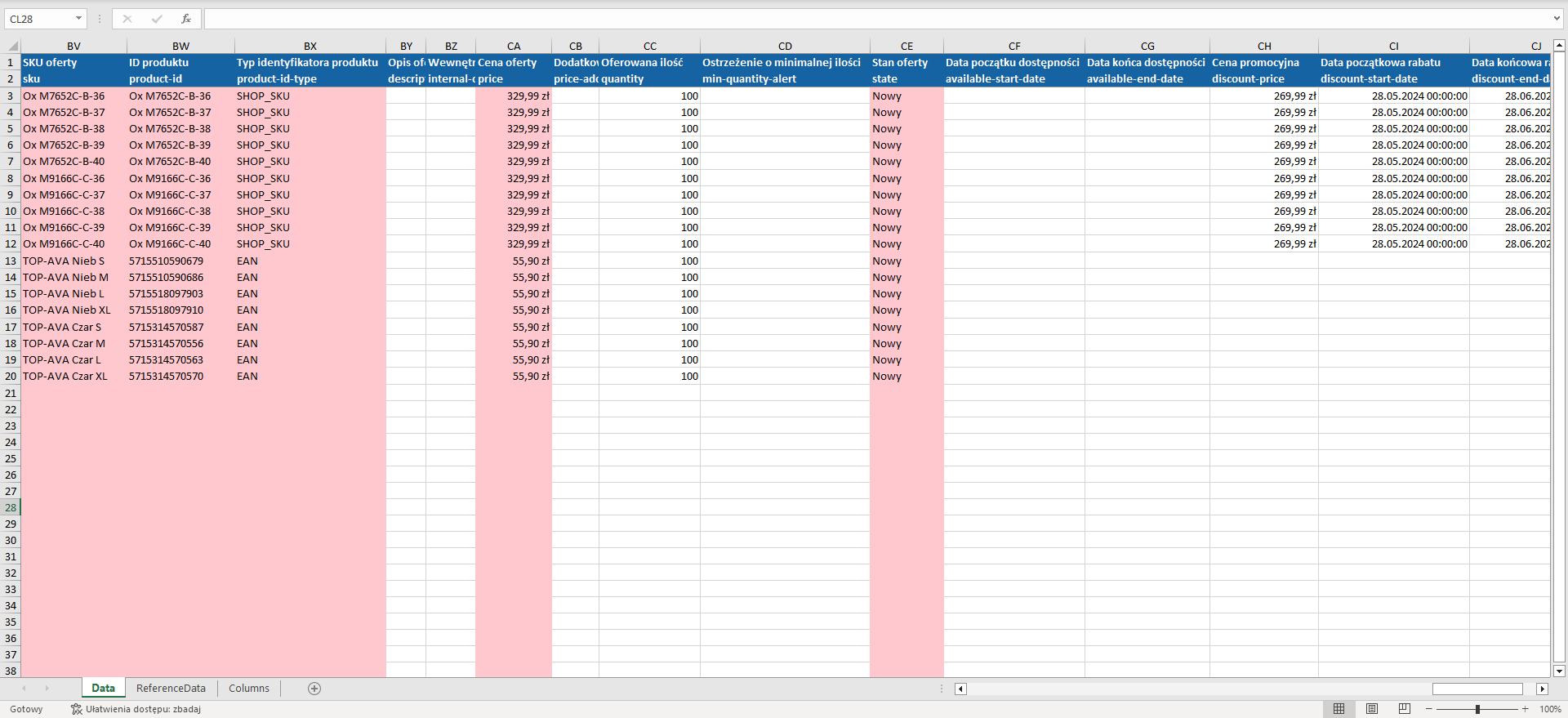The height and width of the screenshot is (718, 1568).
Task: Click the Cancel entry X icon
Action: (x=127, y=19)
